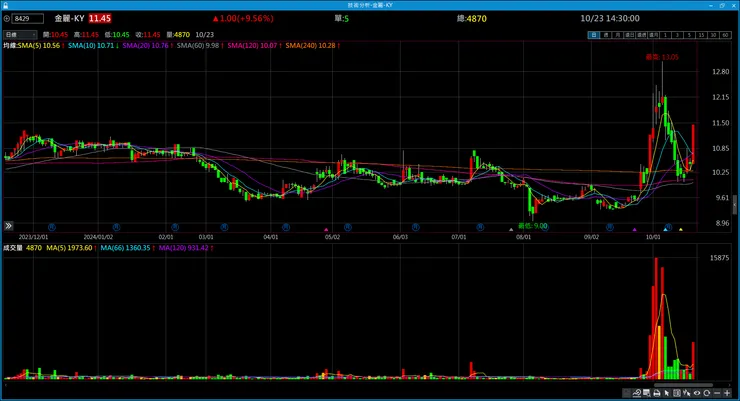Move the horizontal chart scrollbar thumb
The image size is (740, 401).
point(683,385)
